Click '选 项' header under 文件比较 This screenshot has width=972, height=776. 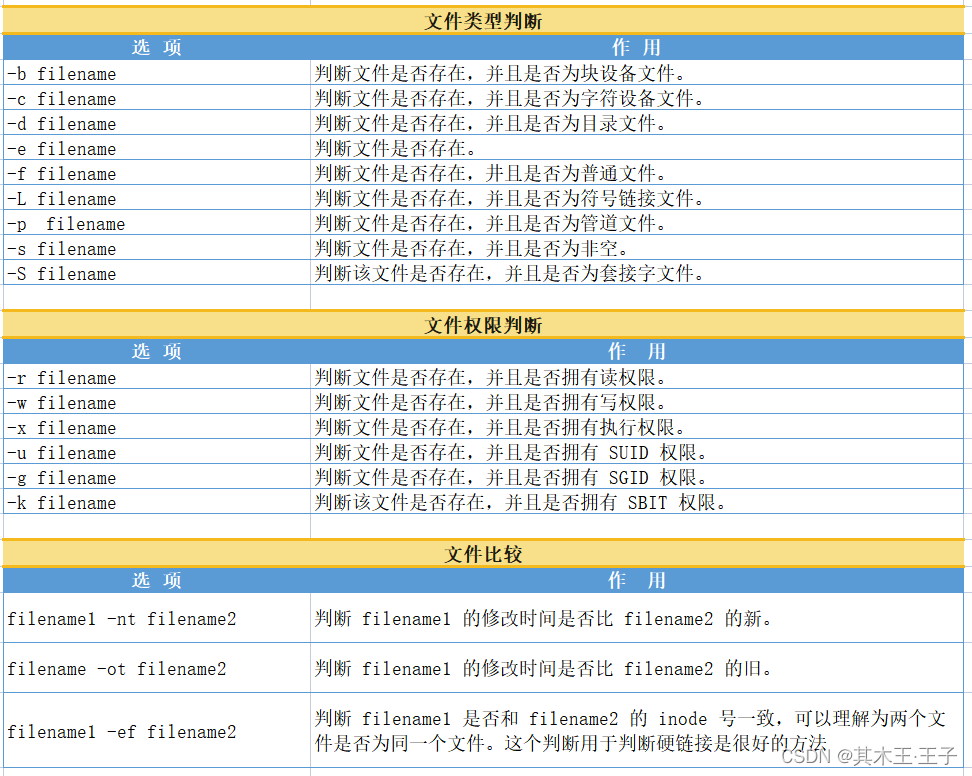click(x=157, y=580)
